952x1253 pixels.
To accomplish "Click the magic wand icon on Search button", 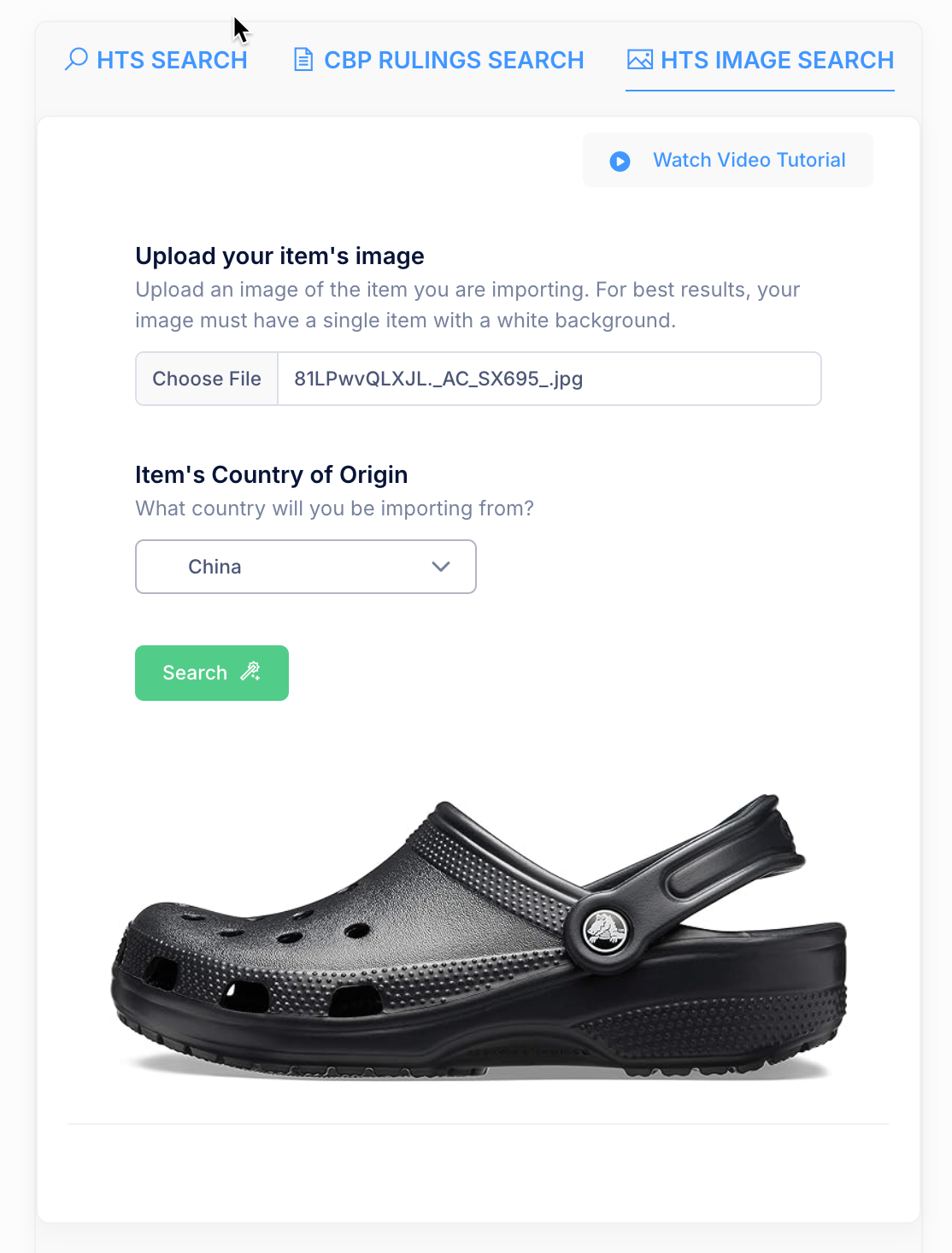I will pos(250,672).
